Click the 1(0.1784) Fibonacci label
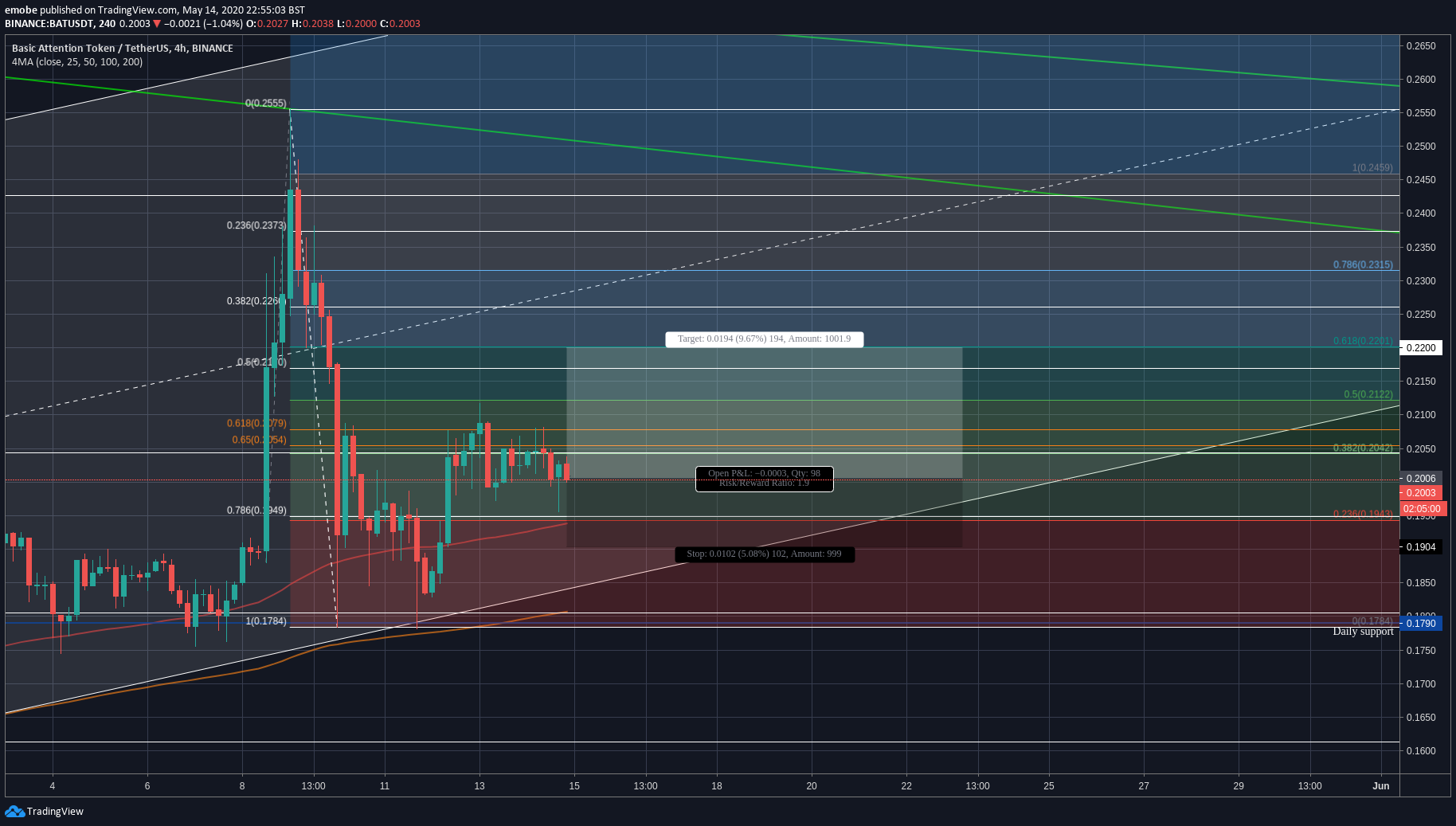Viewport: 1456px width, 826px height. point(266,621)
